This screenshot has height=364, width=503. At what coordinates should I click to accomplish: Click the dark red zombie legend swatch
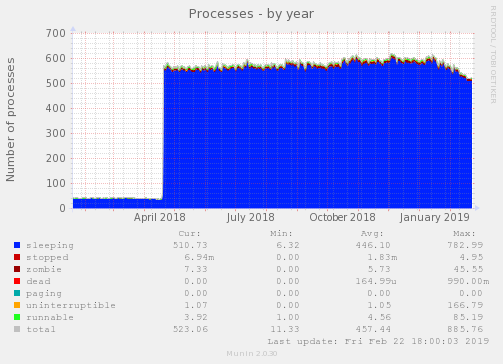[x=17, y=269]
